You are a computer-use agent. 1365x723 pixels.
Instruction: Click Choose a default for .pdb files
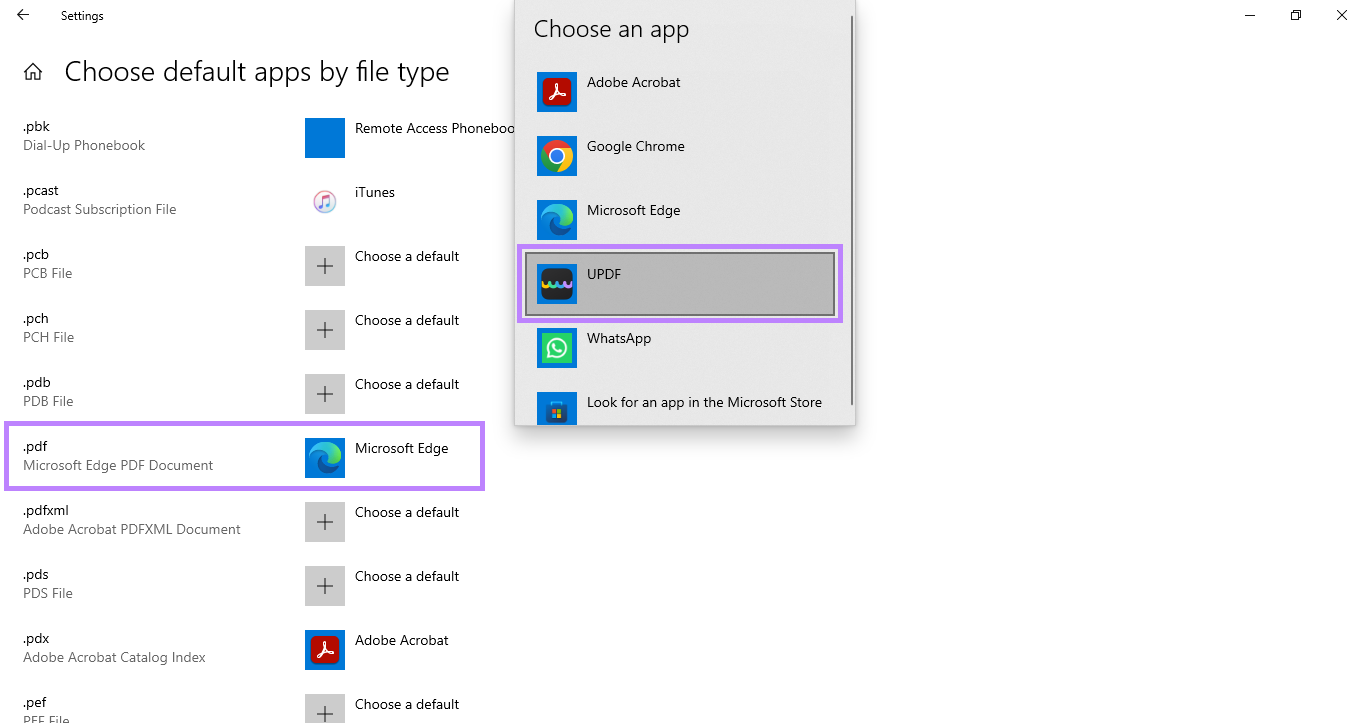324,393
